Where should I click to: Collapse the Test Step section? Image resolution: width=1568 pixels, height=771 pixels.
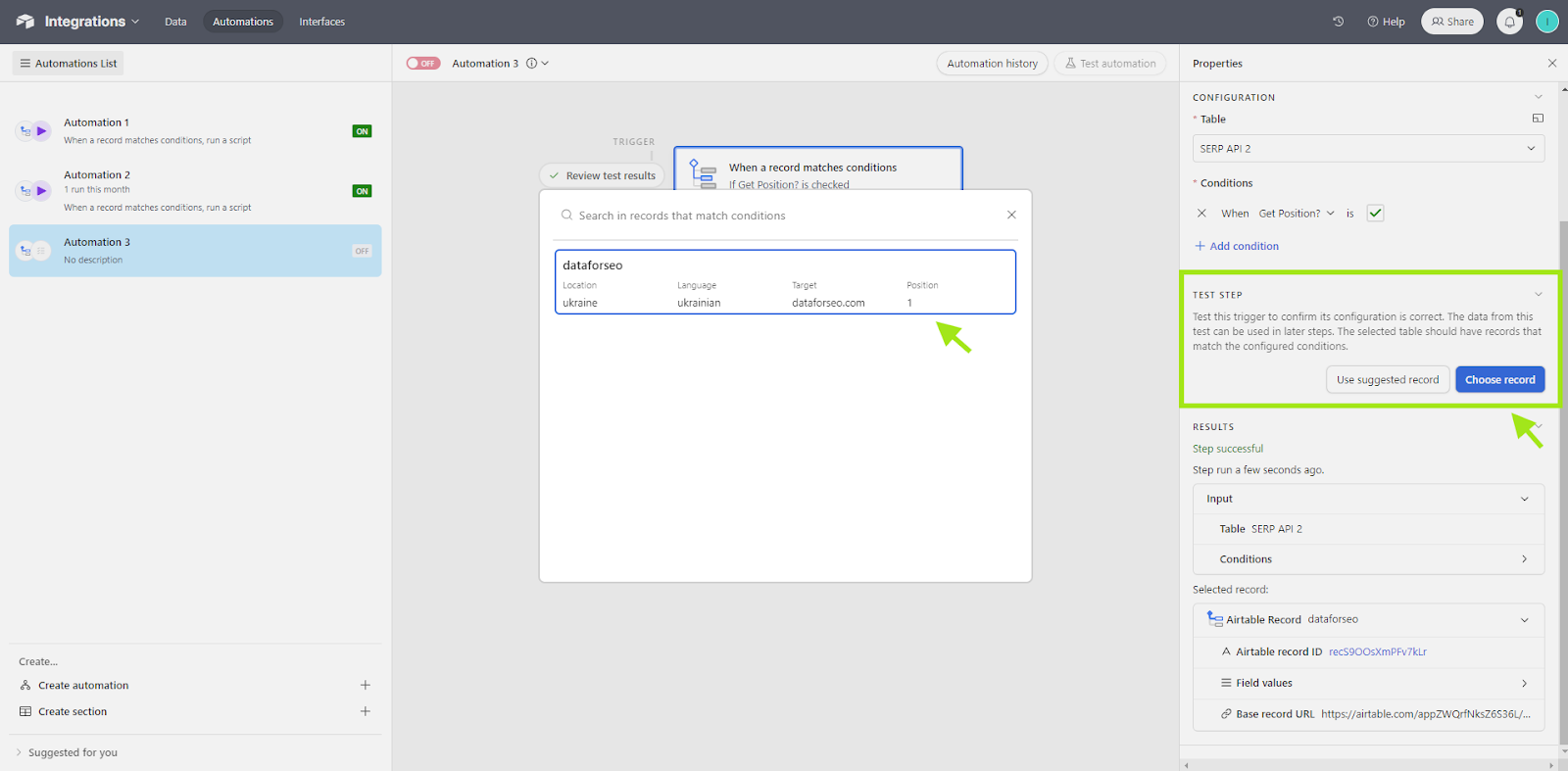pos(1538,294)
